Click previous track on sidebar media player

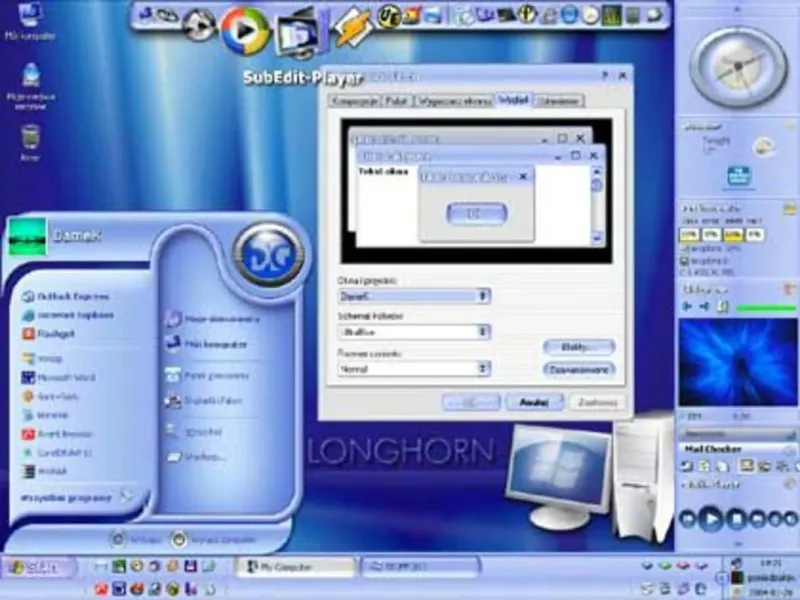[x=687, y=519]
